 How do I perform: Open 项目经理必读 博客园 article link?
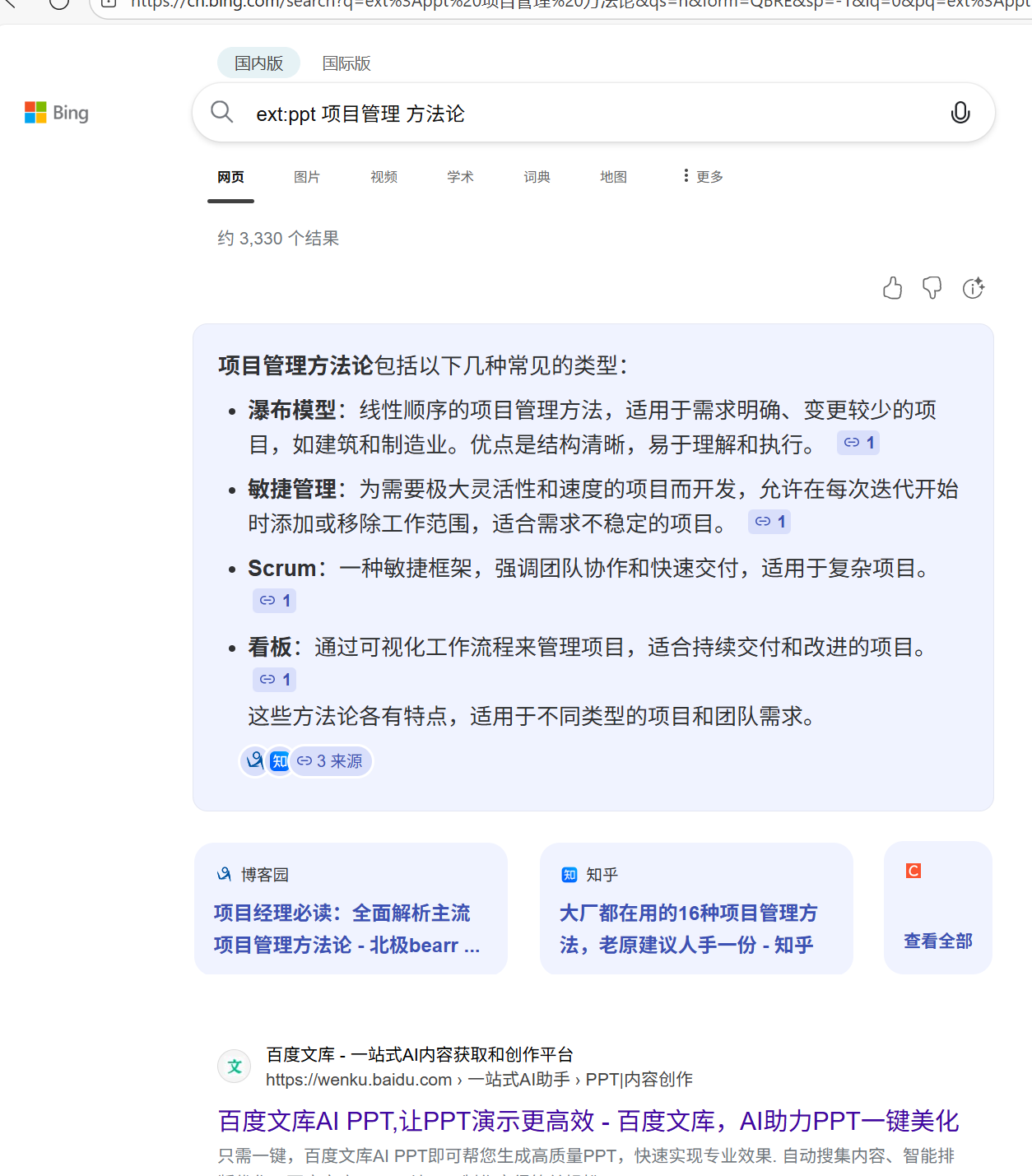[346, 928]
